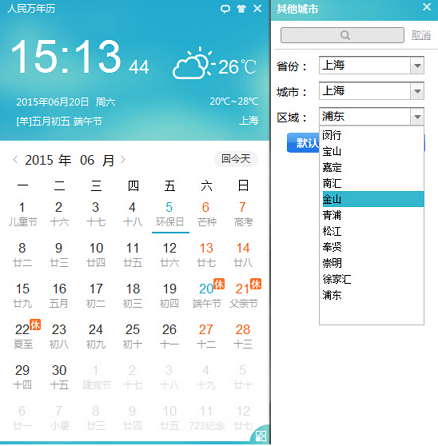Image resolution: width=438 pixels, height=446 pixels.
Task: Close the 其他城市 panel
Action: tap(427, 7)
